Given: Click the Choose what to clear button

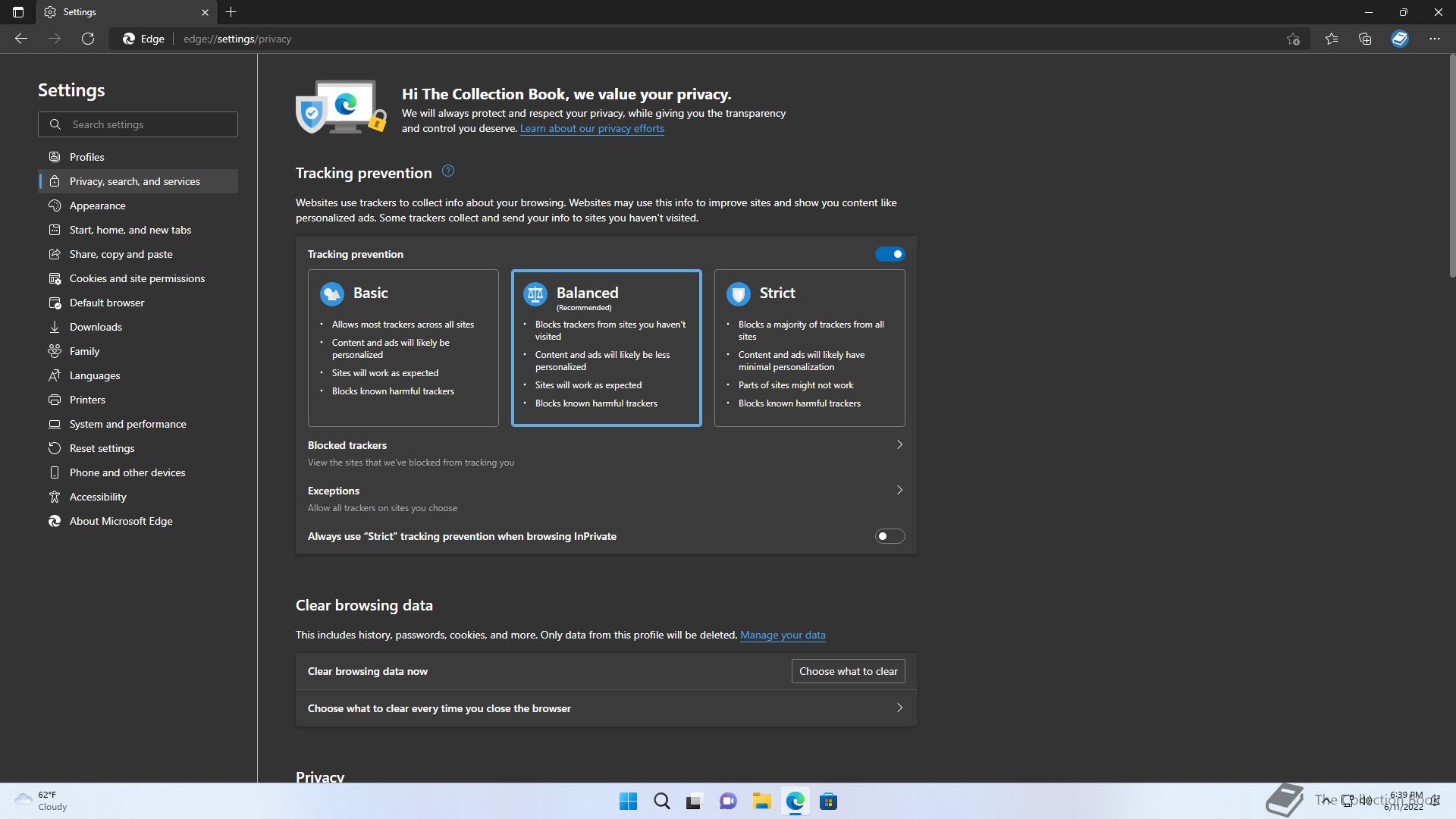Looking at the screenshot, I should click(x=848, y=671).
